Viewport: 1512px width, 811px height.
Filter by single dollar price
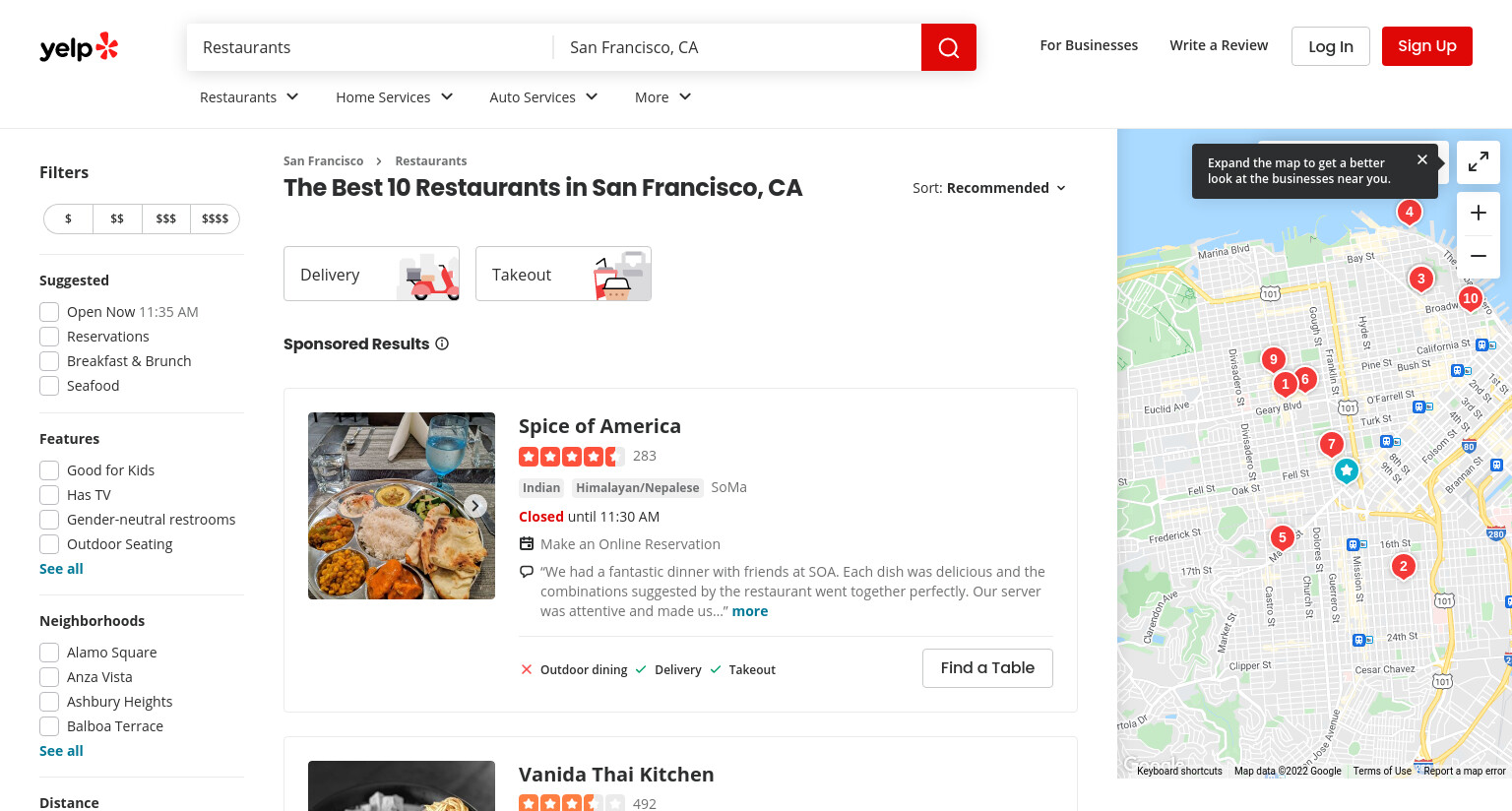pyautogui.click(x=68, y=218)
